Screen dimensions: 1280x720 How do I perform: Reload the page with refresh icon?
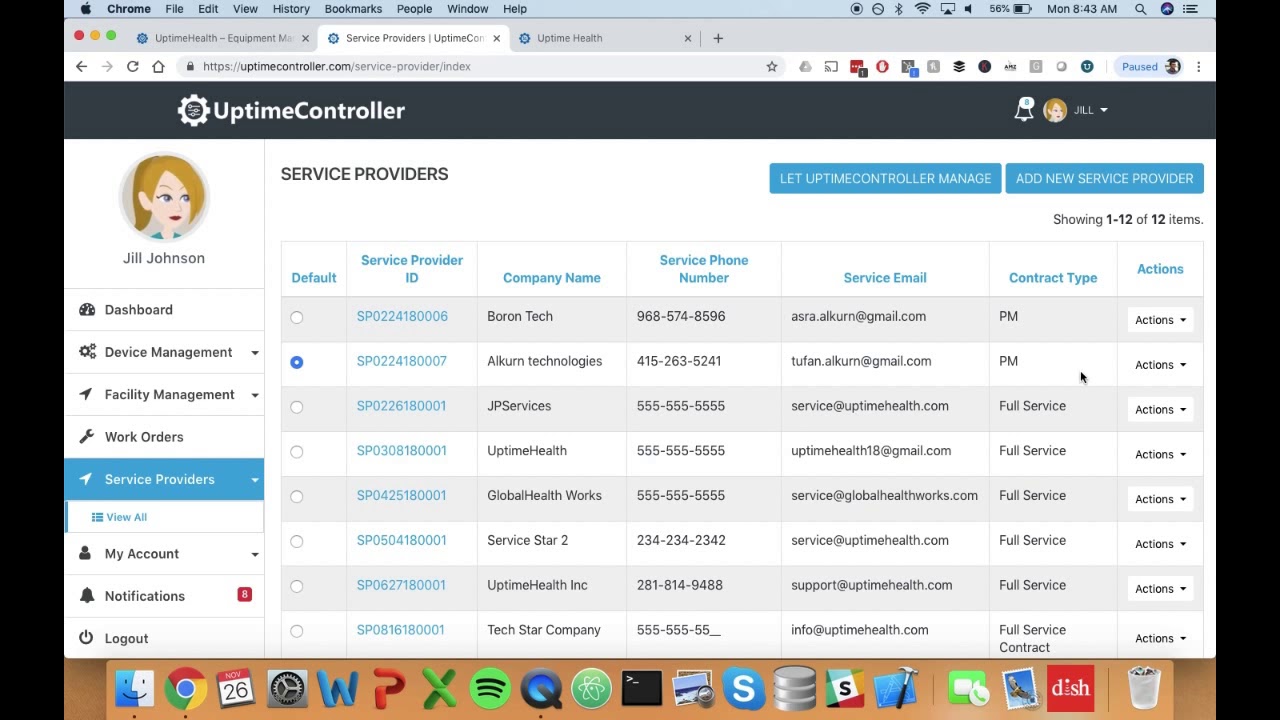pos(132,66)
